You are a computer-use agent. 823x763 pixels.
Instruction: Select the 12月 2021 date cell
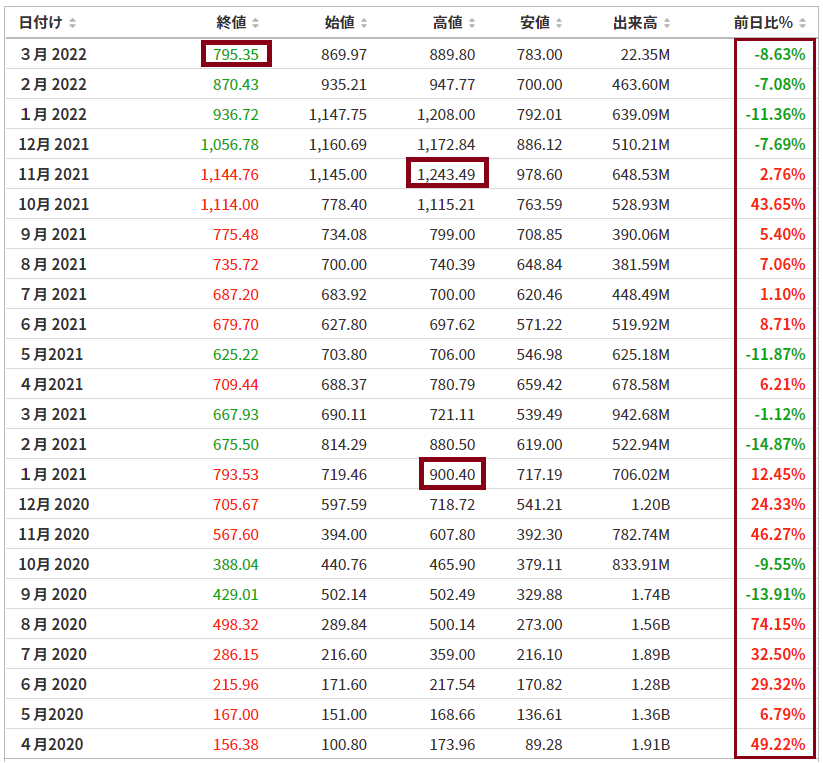pos(54,144)
